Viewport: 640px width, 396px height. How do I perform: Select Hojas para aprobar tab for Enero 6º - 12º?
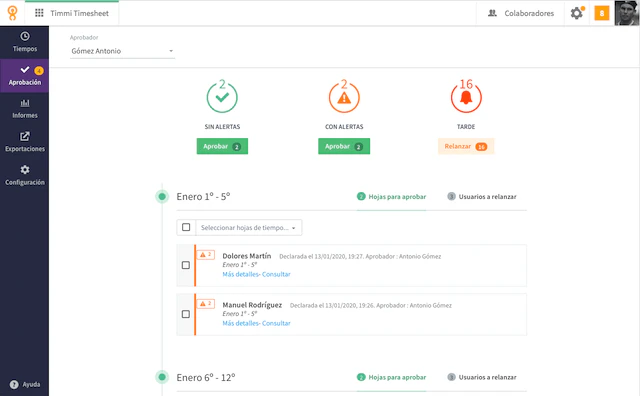(391, 377)
